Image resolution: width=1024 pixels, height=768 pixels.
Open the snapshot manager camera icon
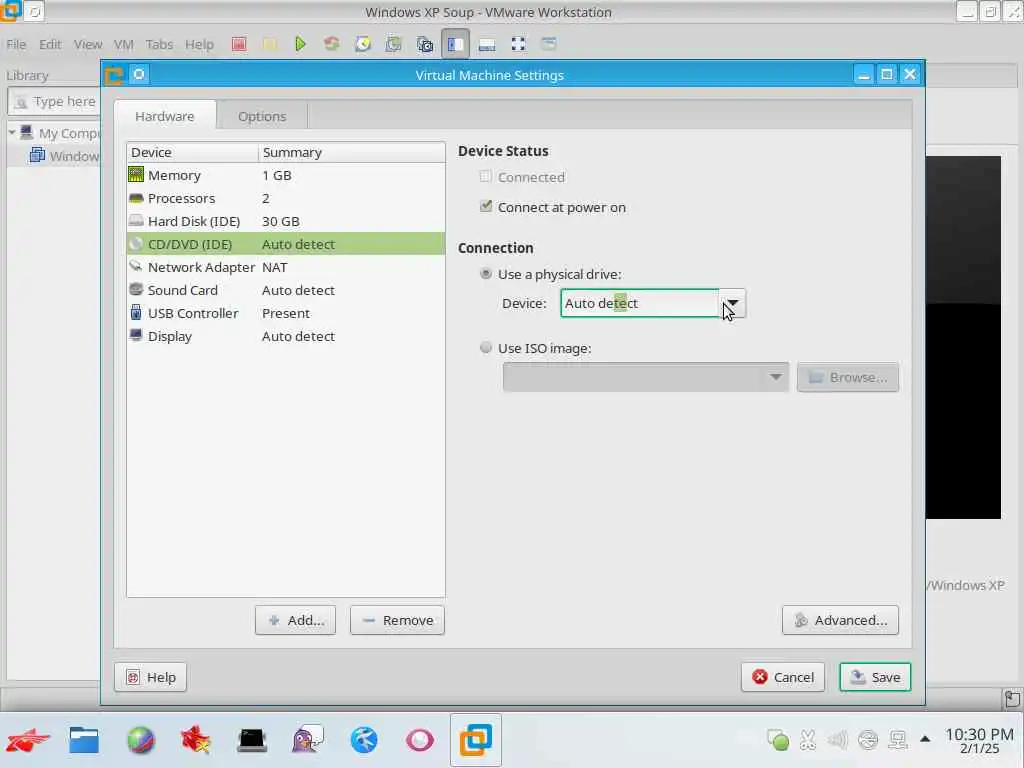point(424,44)
